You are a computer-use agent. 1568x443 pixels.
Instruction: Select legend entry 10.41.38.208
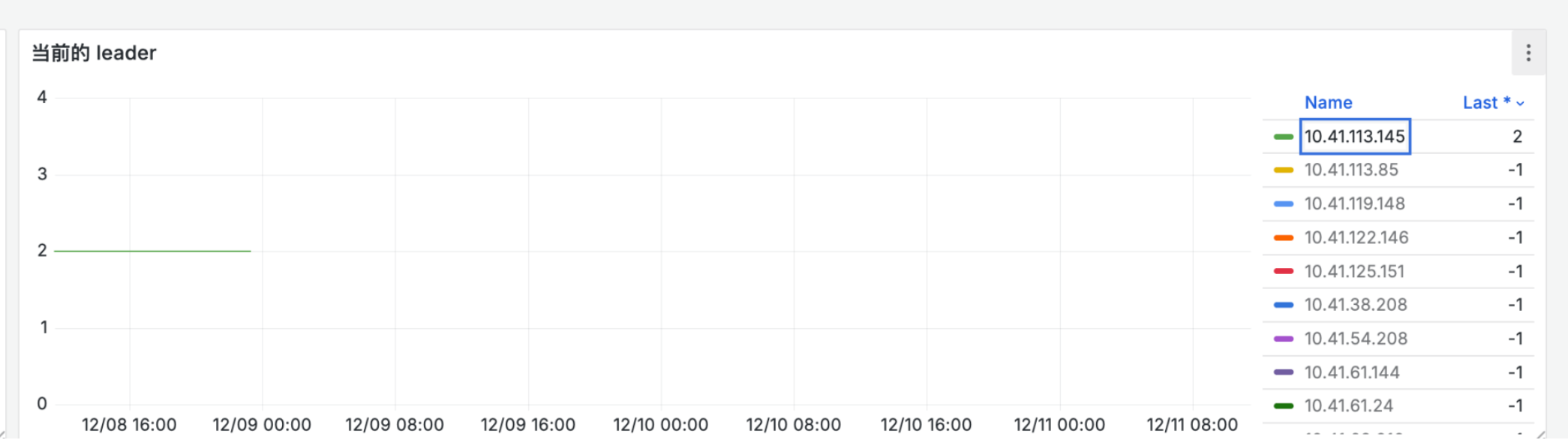pyautogui.click(x=1355, y=305)
